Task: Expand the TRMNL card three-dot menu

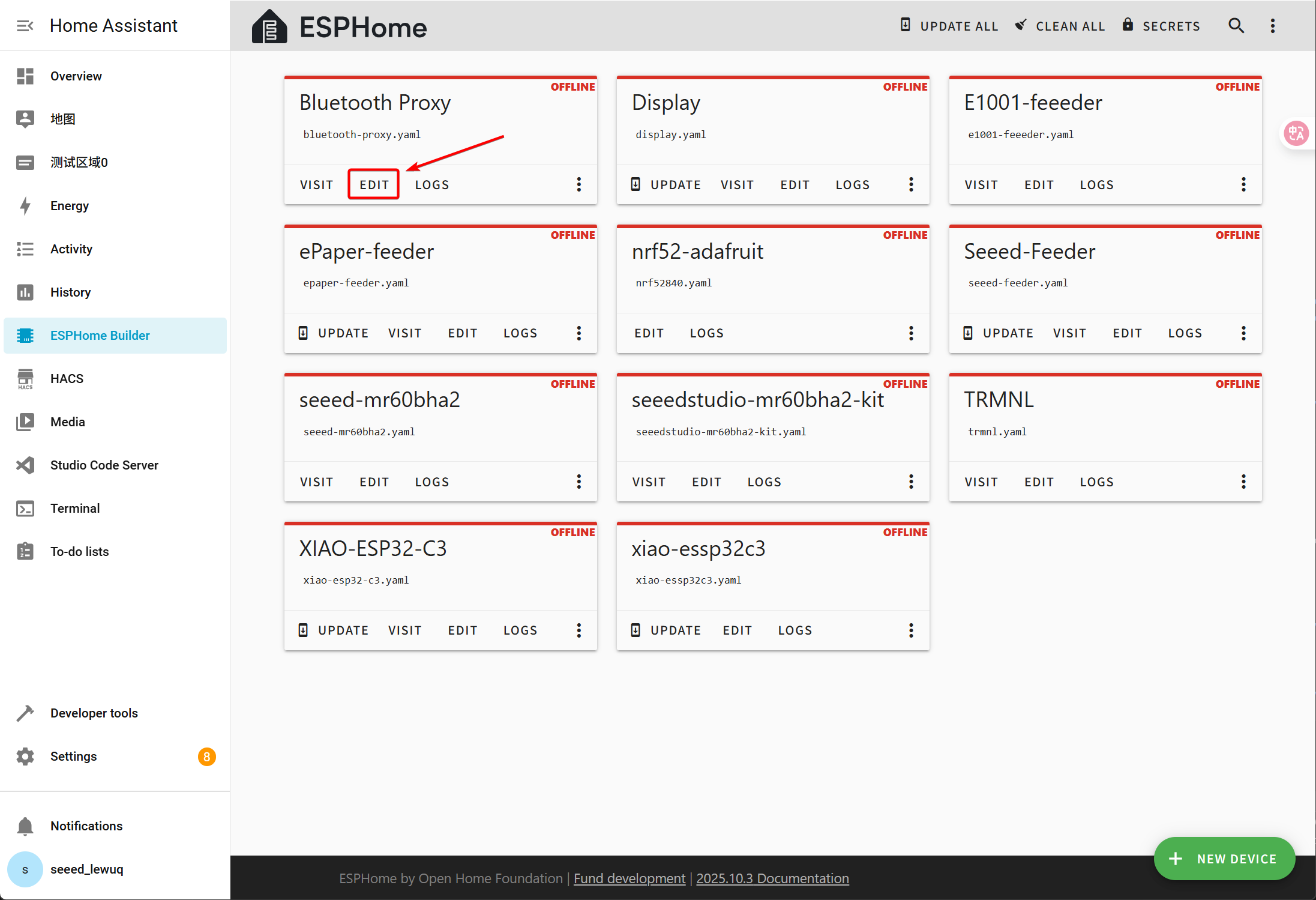Action: click(1243, 482)
